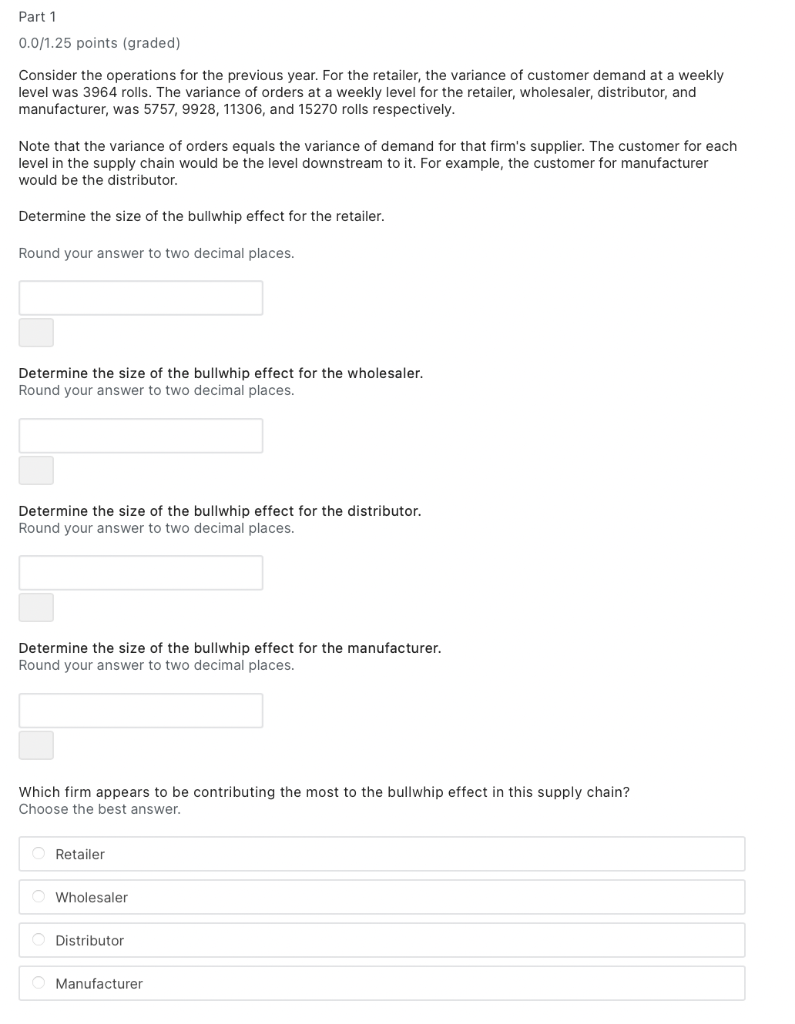Click the wholesaler bullwhip effect answer field
Viewport: 795px width, 1024px height.
pyautogui.click(x=140, y=436)
